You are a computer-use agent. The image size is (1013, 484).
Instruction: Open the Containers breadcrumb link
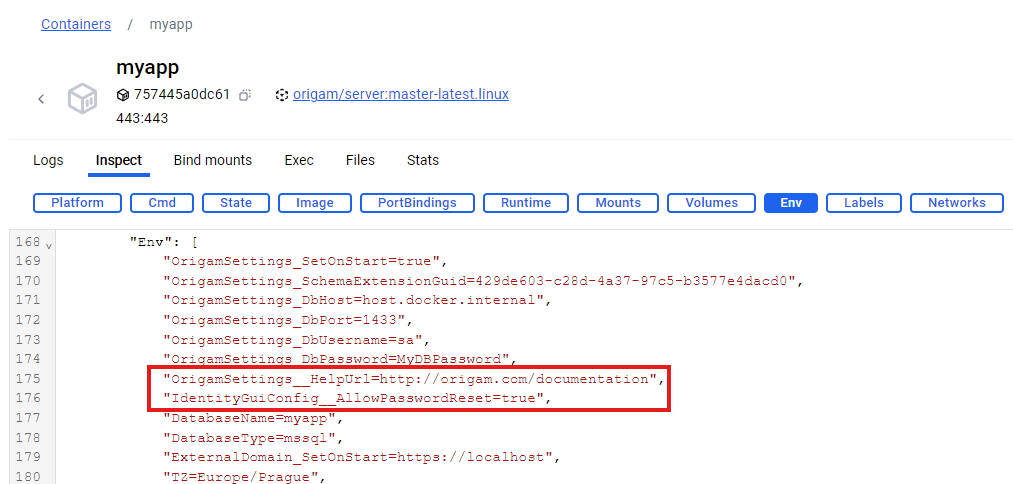pos(76,25)
